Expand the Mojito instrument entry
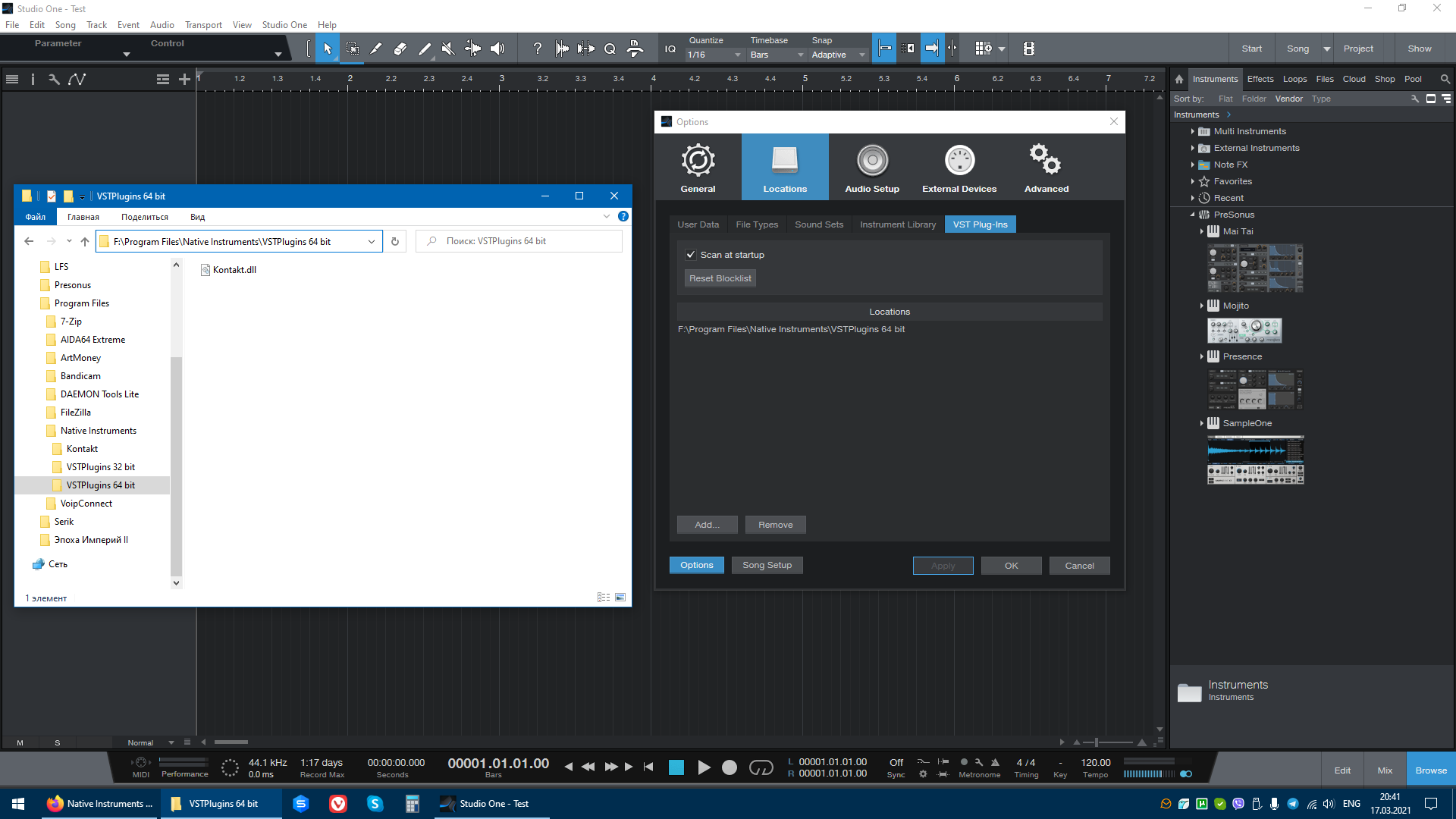Screen dimensions: 1456x819 pos(1202,306)
